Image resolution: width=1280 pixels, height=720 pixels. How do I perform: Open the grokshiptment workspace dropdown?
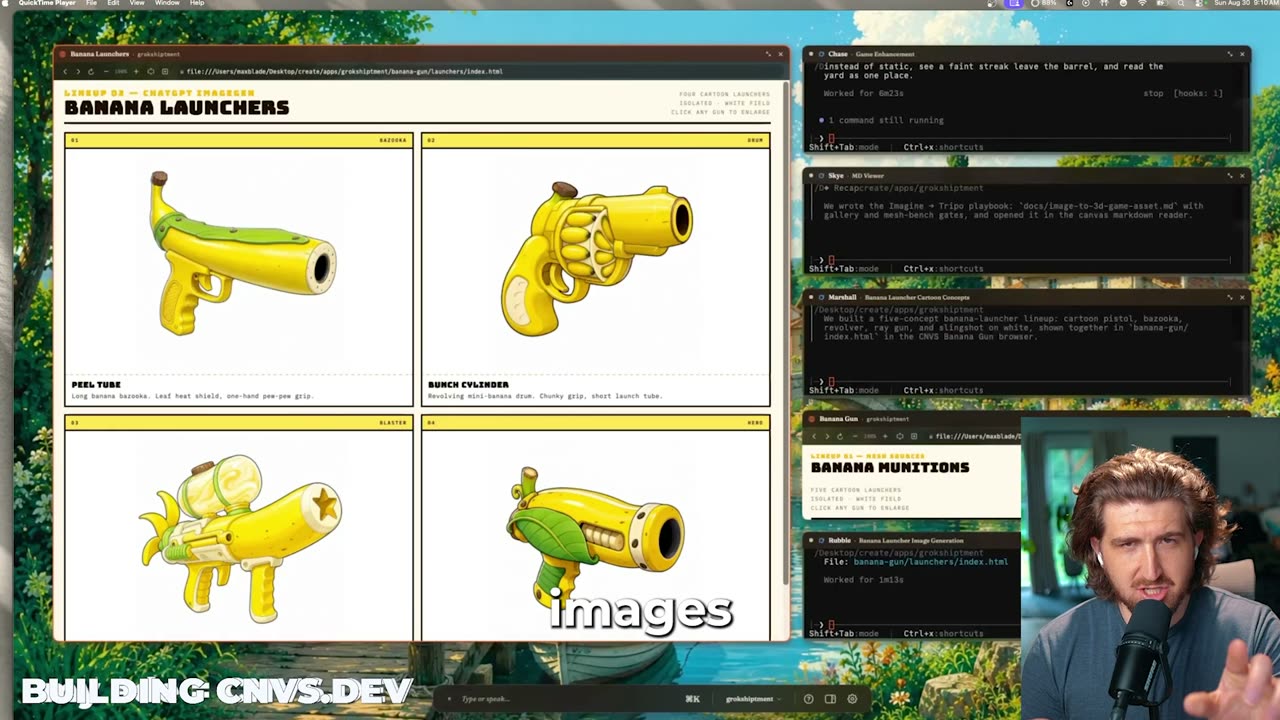pos(753,699)
